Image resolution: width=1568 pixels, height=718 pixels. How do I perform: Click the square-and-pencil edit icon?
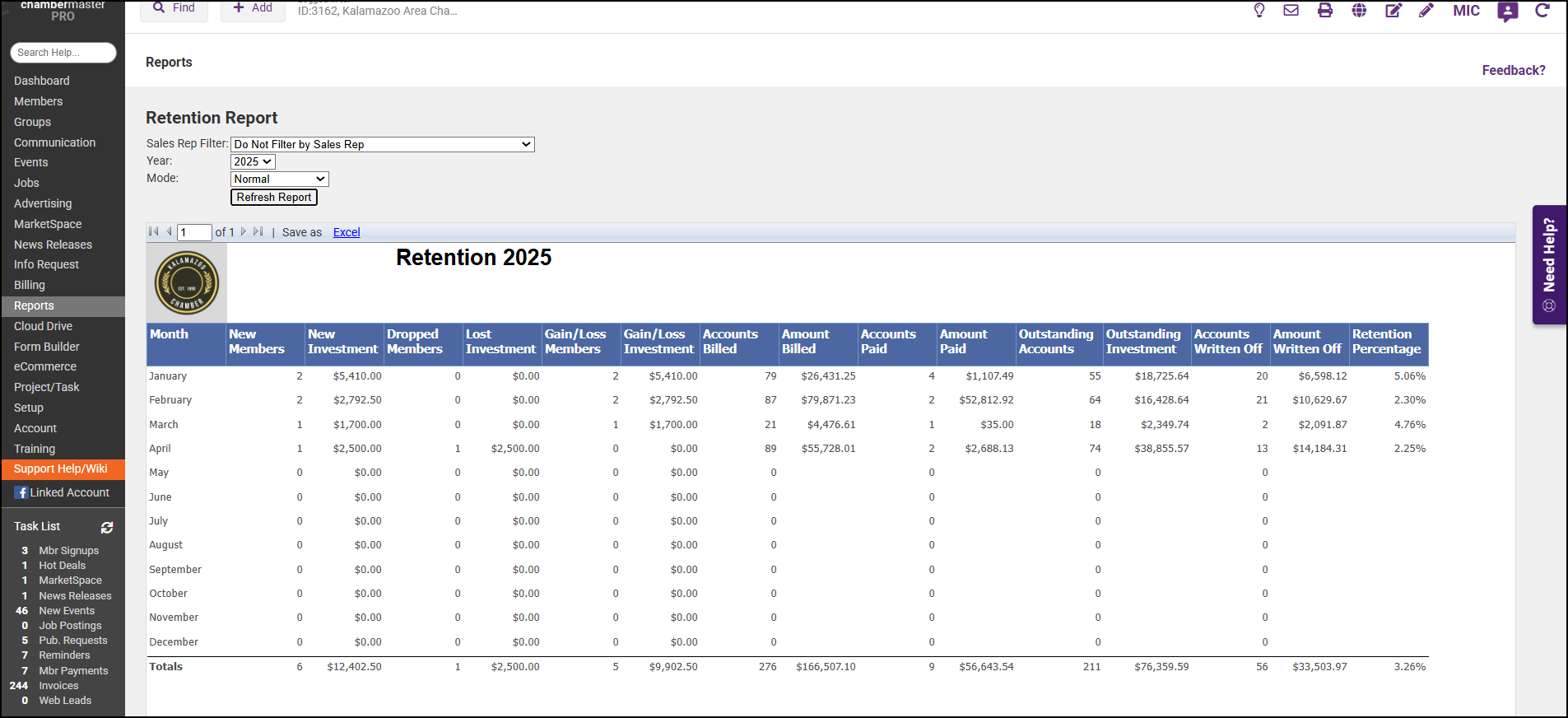(1393, 11)
